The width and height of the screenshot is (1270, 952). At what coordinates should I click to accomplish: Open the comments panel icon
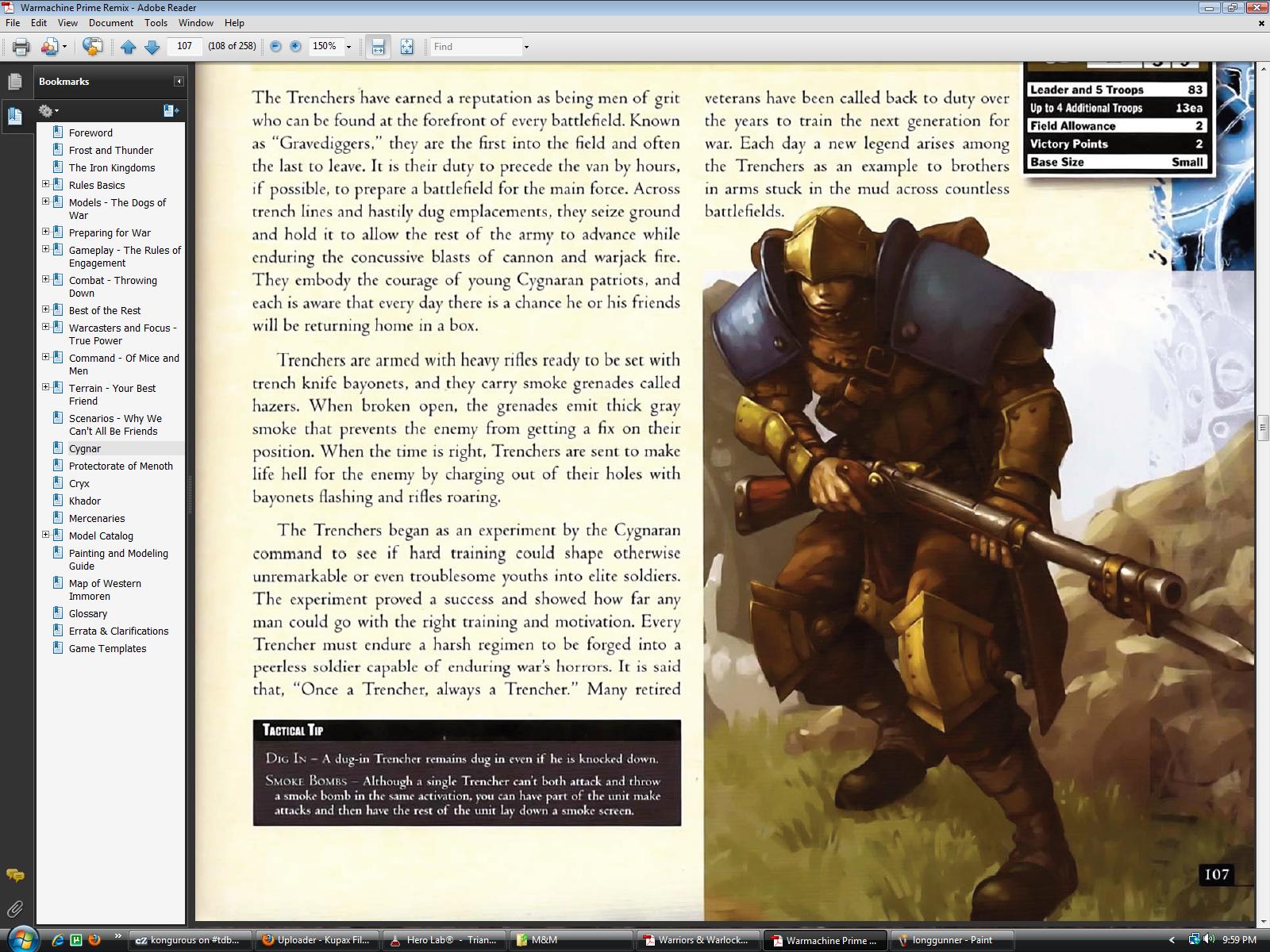click(x=15, y=875)
